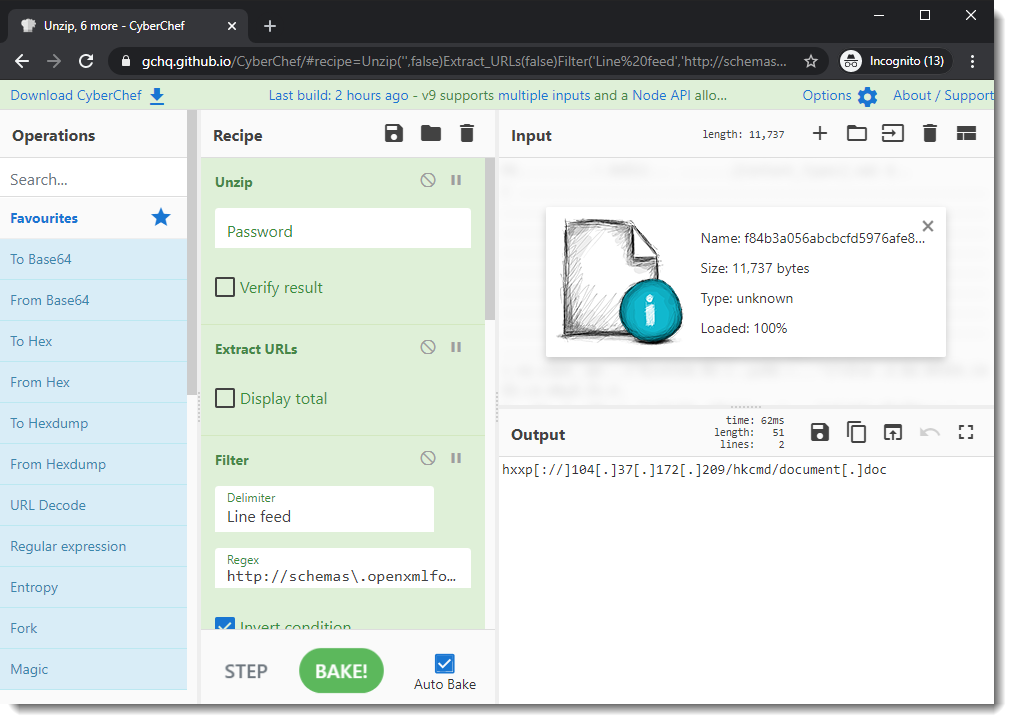This screenshot has width=1014, height=724.
Task: Reset pane layout
Action: tap(966, 134)
